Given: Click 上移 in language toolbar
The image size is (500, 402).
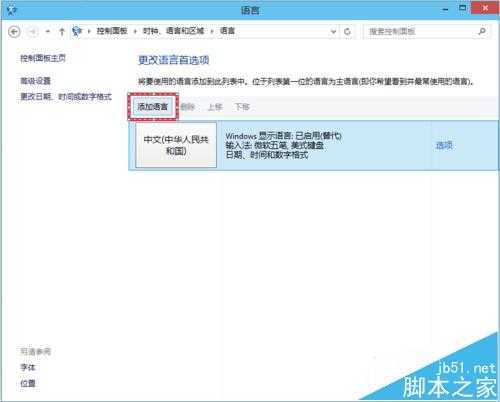Looking at the screenshot, I should click(x=215, y=107).
